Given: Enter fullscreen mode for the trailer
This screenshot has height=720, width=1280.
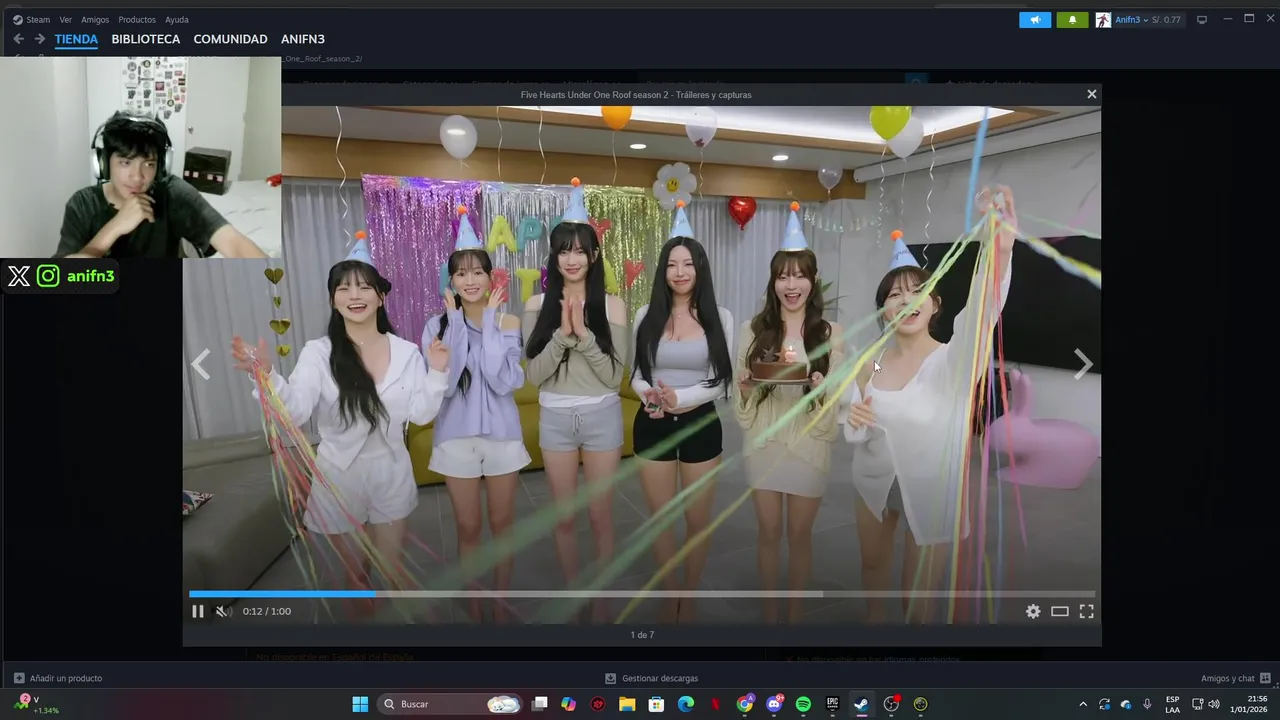Looking at the screenshot, I should tap(1087, 611).
